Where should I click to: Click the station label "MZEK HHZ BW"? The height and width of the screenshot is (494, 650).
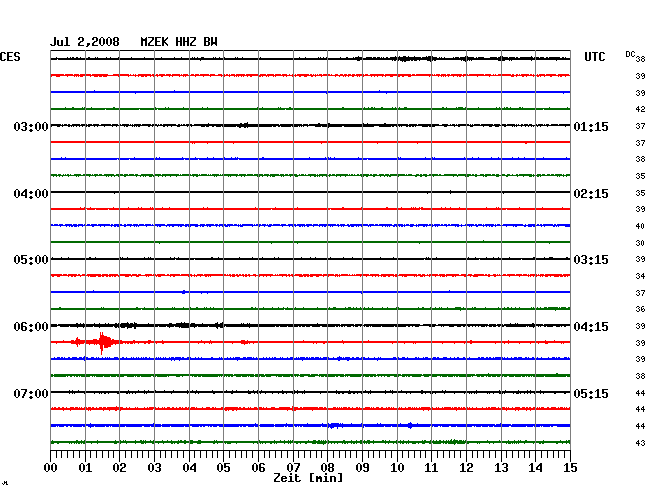(179, 42)
